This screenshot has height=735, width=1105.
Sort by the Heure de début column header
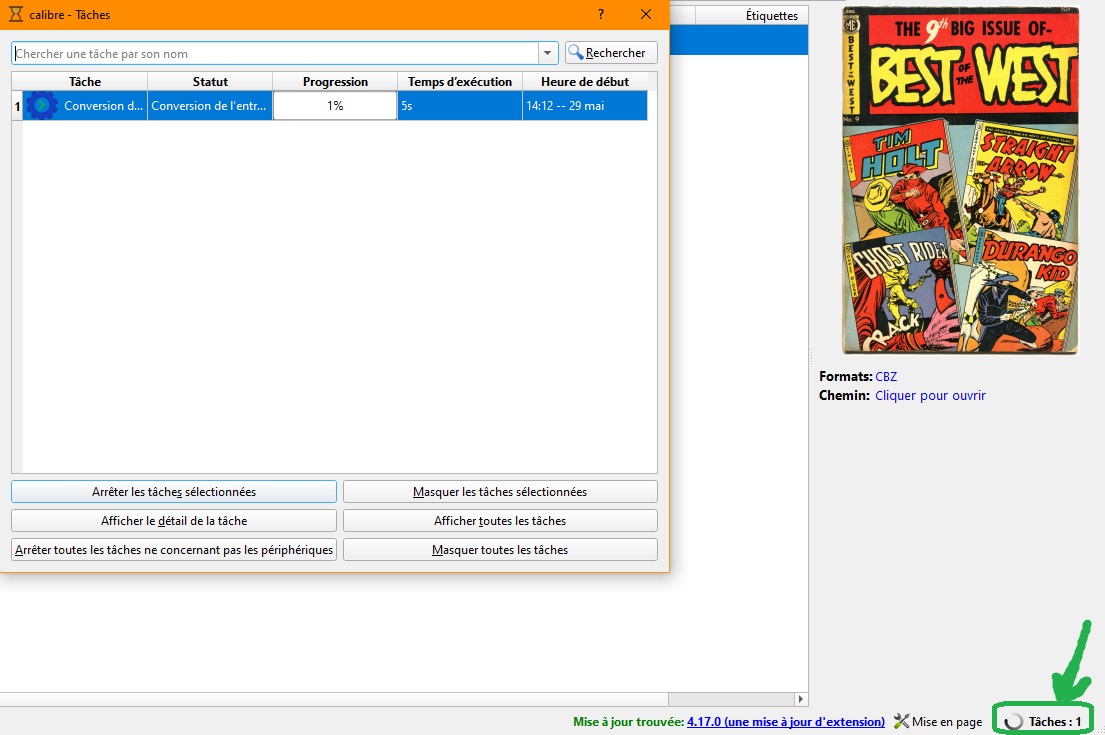point(585,82)
